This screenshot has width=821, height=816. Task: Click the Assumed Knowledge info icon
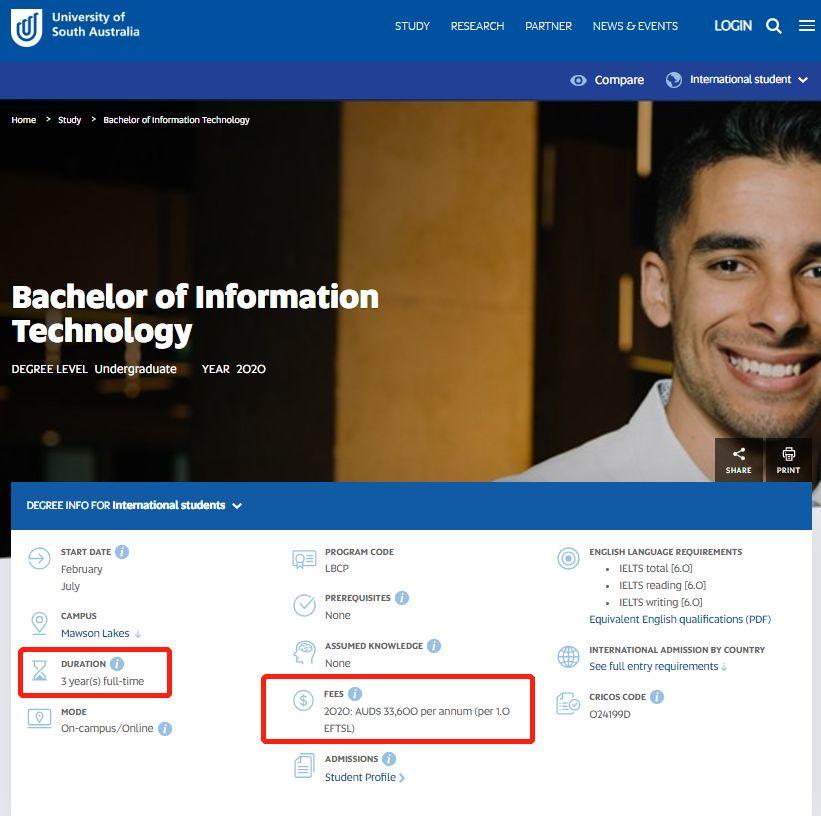(434, 646)
